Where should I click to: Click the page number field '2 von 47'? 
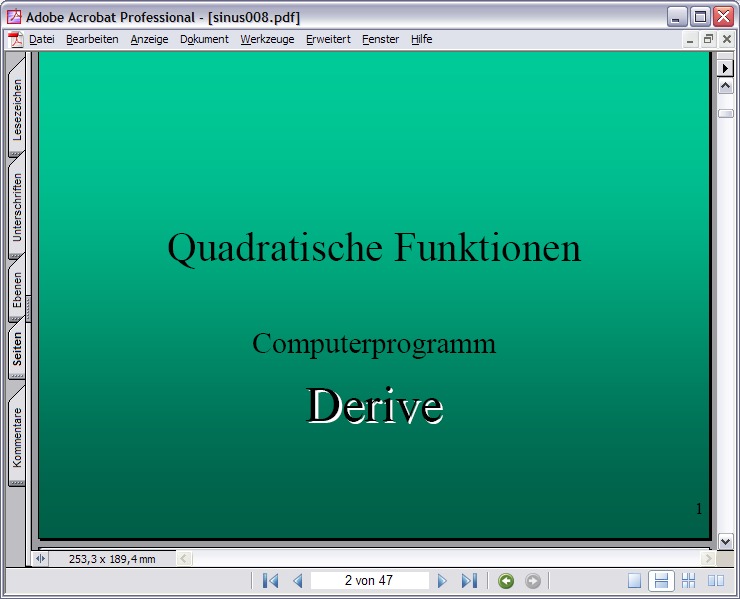[x=369, y=581]
